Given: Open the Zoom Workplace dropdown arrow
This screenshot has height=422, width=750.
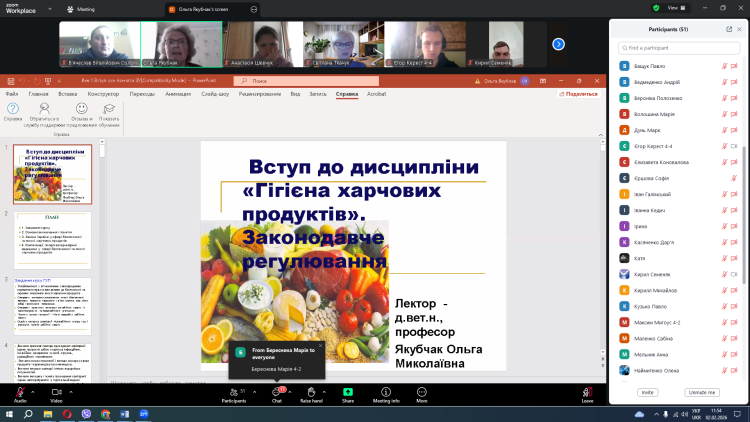Looking at the screenshot, I should coord(50,9).
